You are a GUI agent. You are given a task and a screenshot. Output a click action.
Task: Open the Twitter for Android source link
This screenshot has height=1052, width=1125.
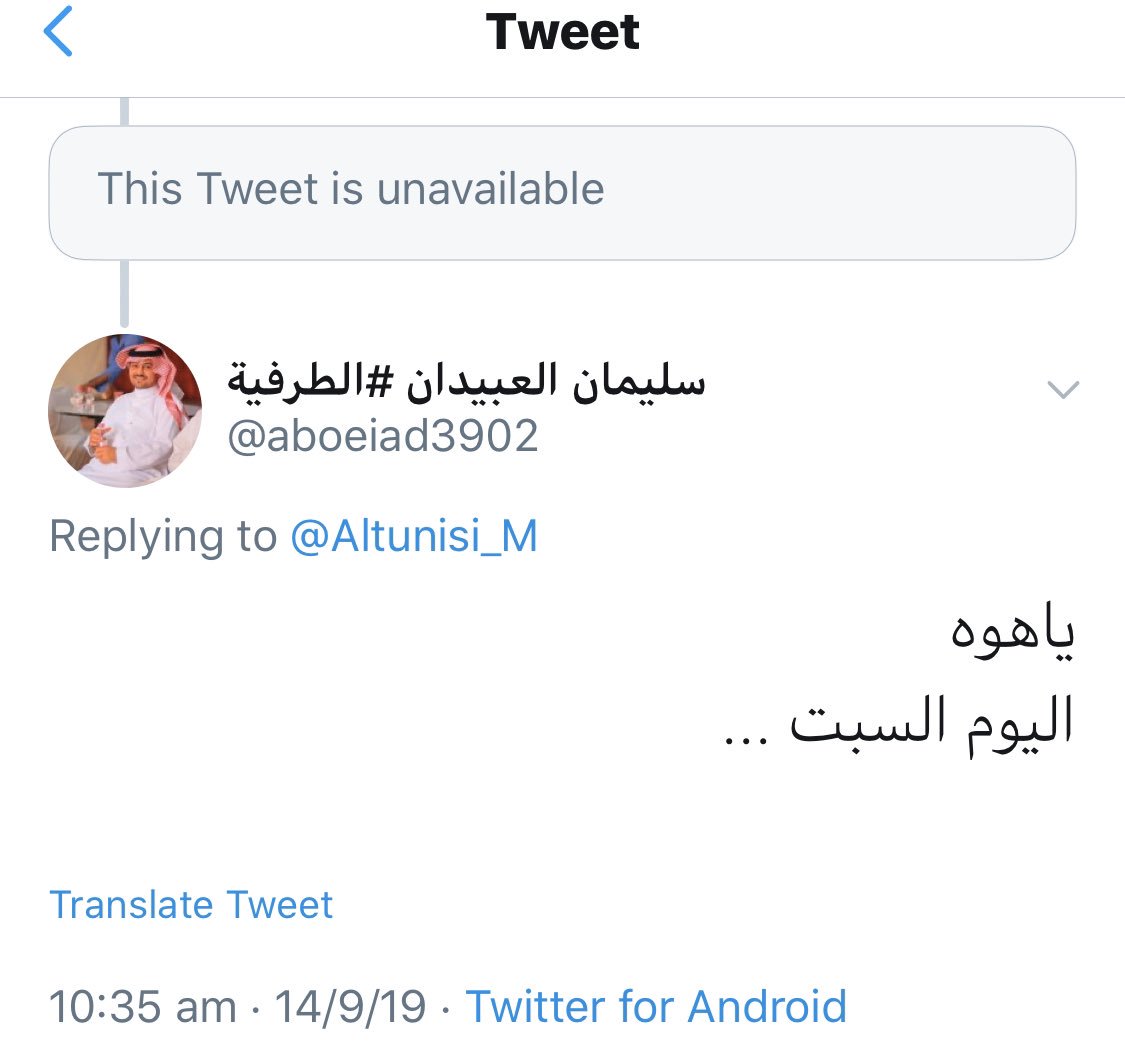pyautogui.click(x=656, y=1005)
